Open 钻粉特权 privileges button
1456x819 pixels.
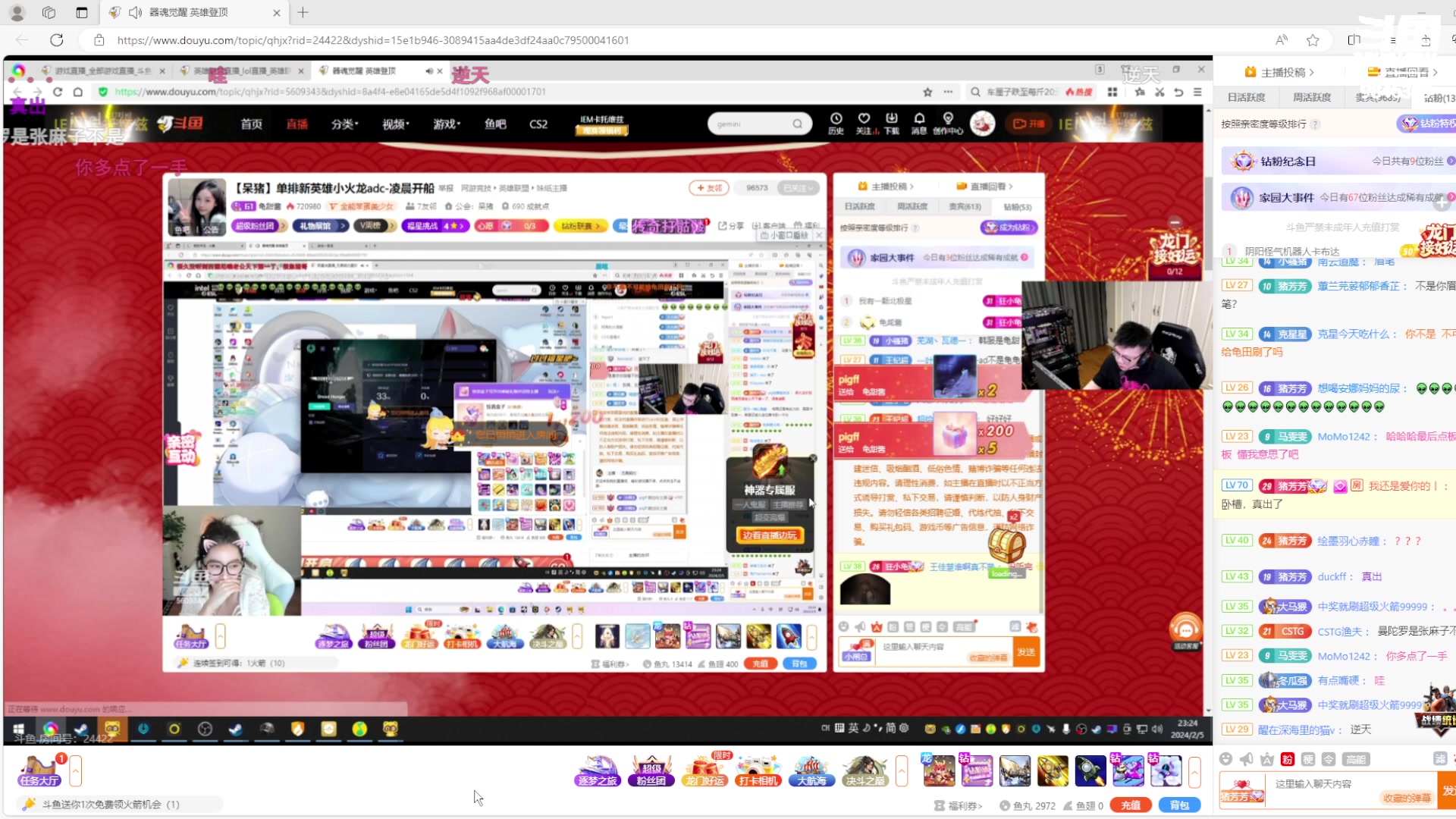tap(1427, 124)
